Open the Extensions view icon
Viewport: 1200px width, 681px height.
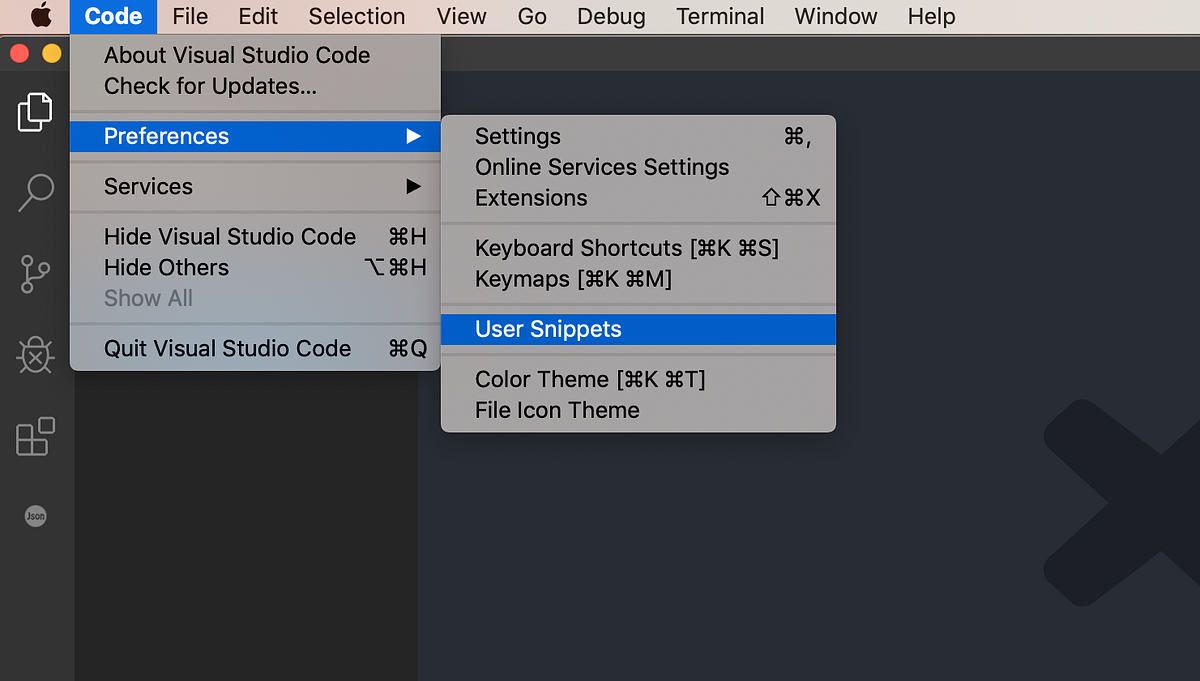tap(35, 436)
